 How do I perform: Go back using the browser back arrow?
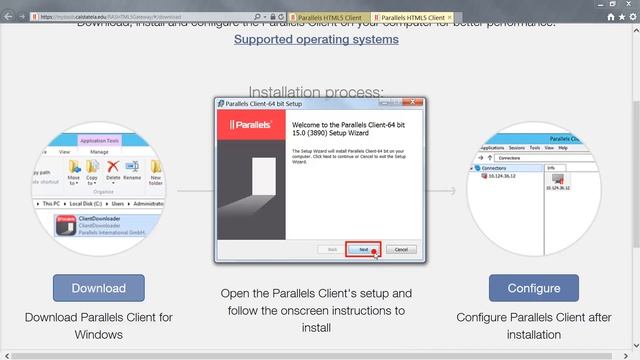point(8,17)
